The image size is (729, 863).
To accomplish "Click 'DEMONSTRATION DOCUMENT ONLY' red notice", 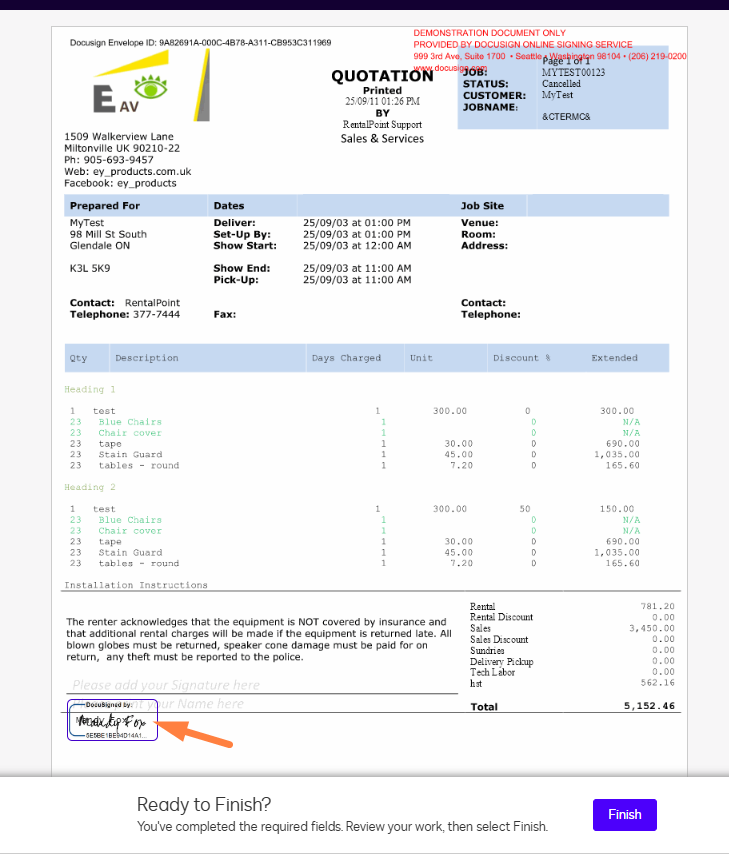I will click(490, 33).
